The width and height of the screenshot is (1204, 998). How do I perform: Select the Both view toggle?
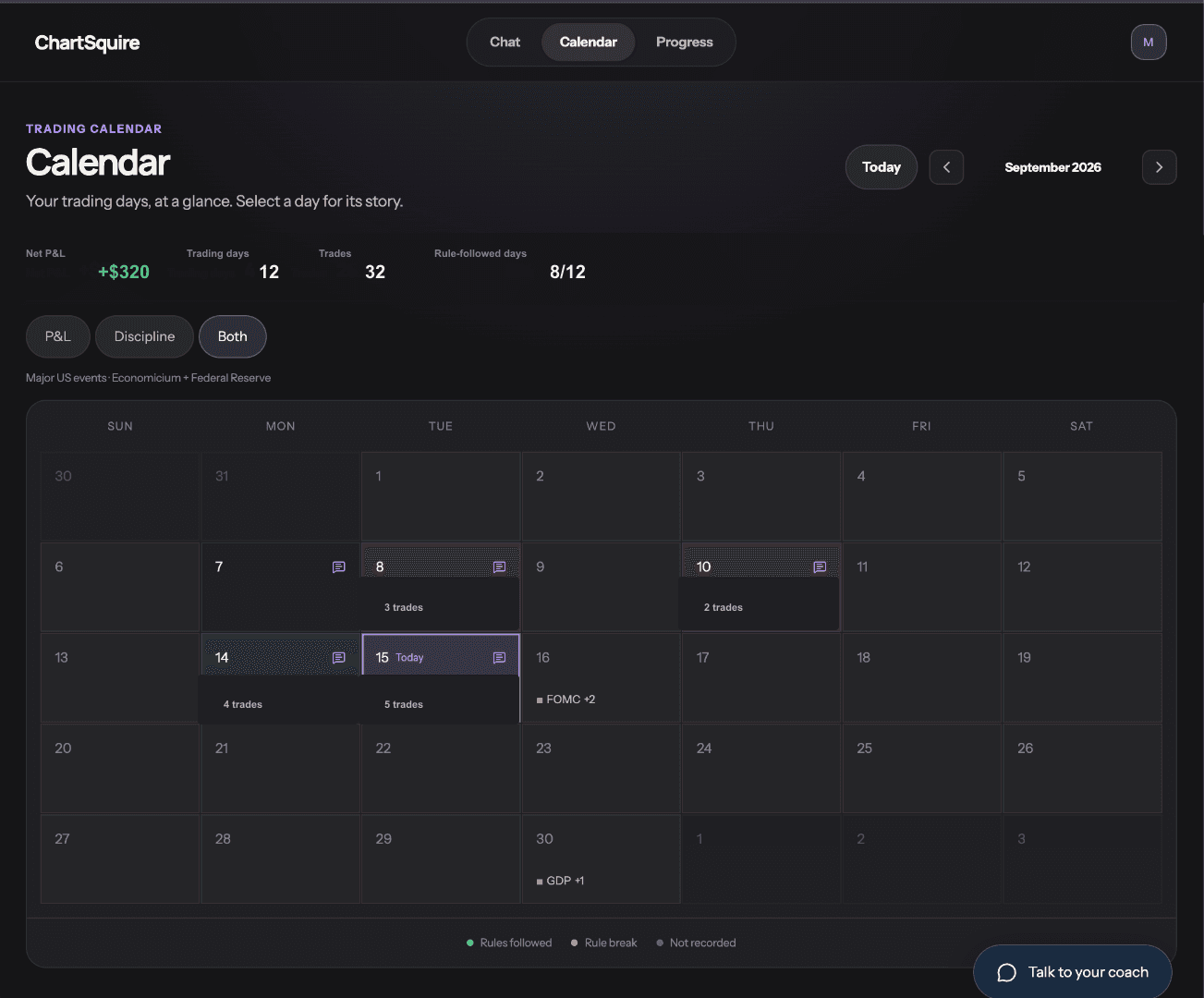(x=233, y=336)
